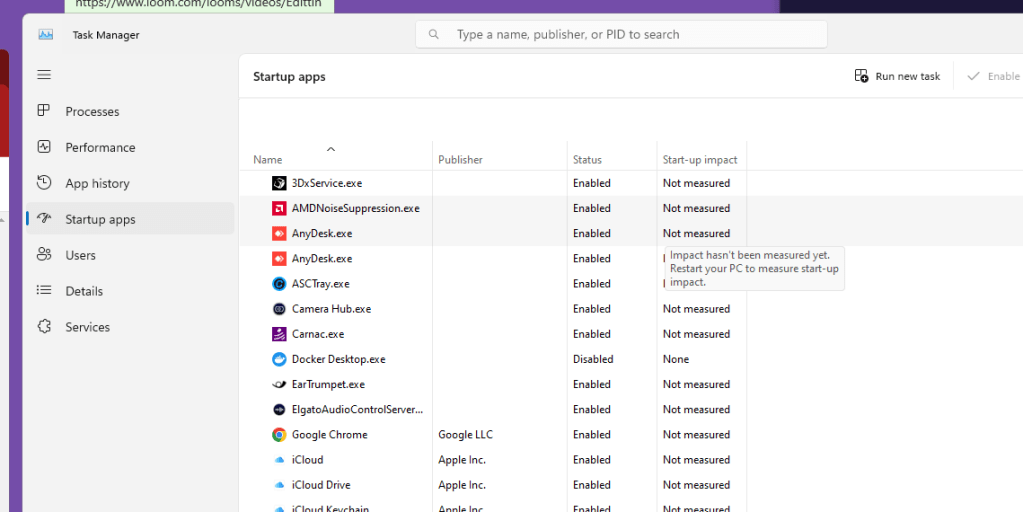Click the AMDNoiseSuppression.exe red icon
This screenshot has width=1023, height=512.
click(x=279, y=209)
